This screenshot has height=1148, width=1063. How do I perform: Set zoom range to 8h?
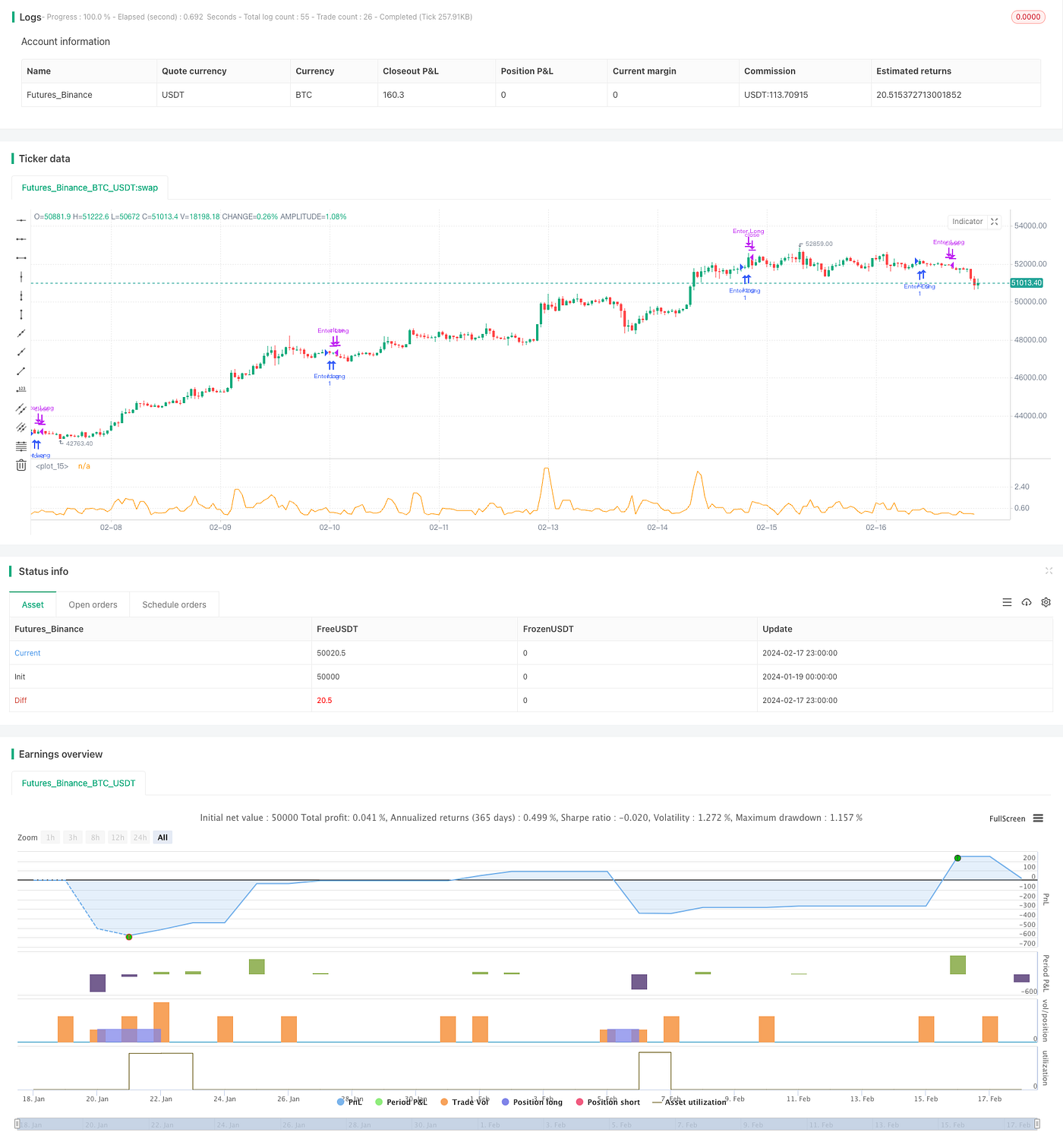tap(95, 837)
